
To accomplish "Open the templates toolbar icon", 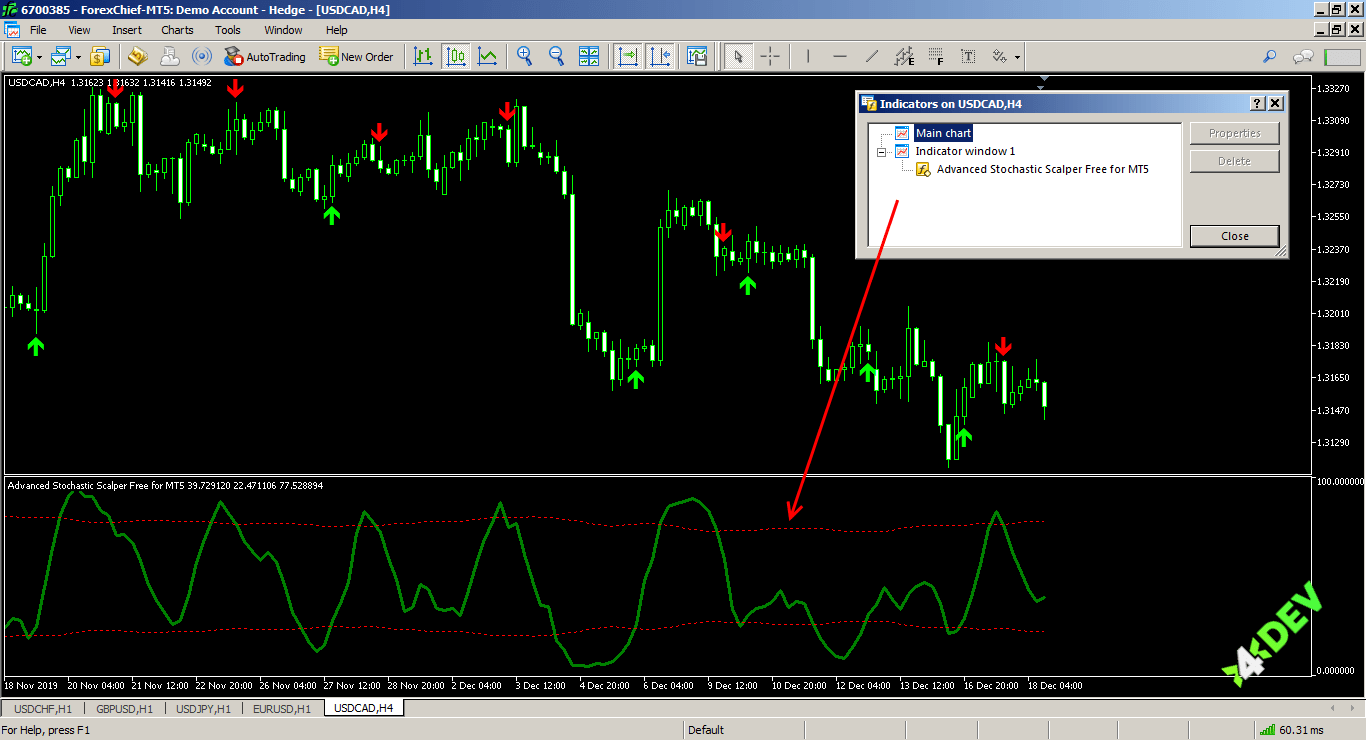I will 697,56.
